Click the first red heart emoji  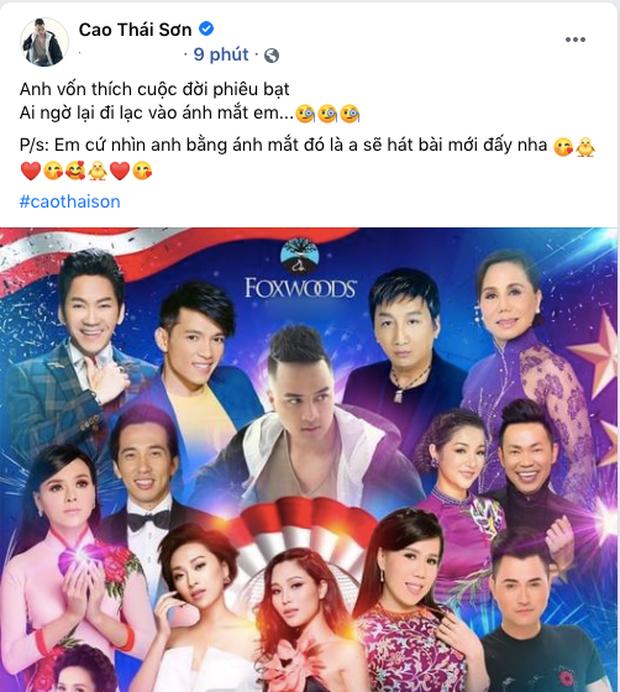31,171
